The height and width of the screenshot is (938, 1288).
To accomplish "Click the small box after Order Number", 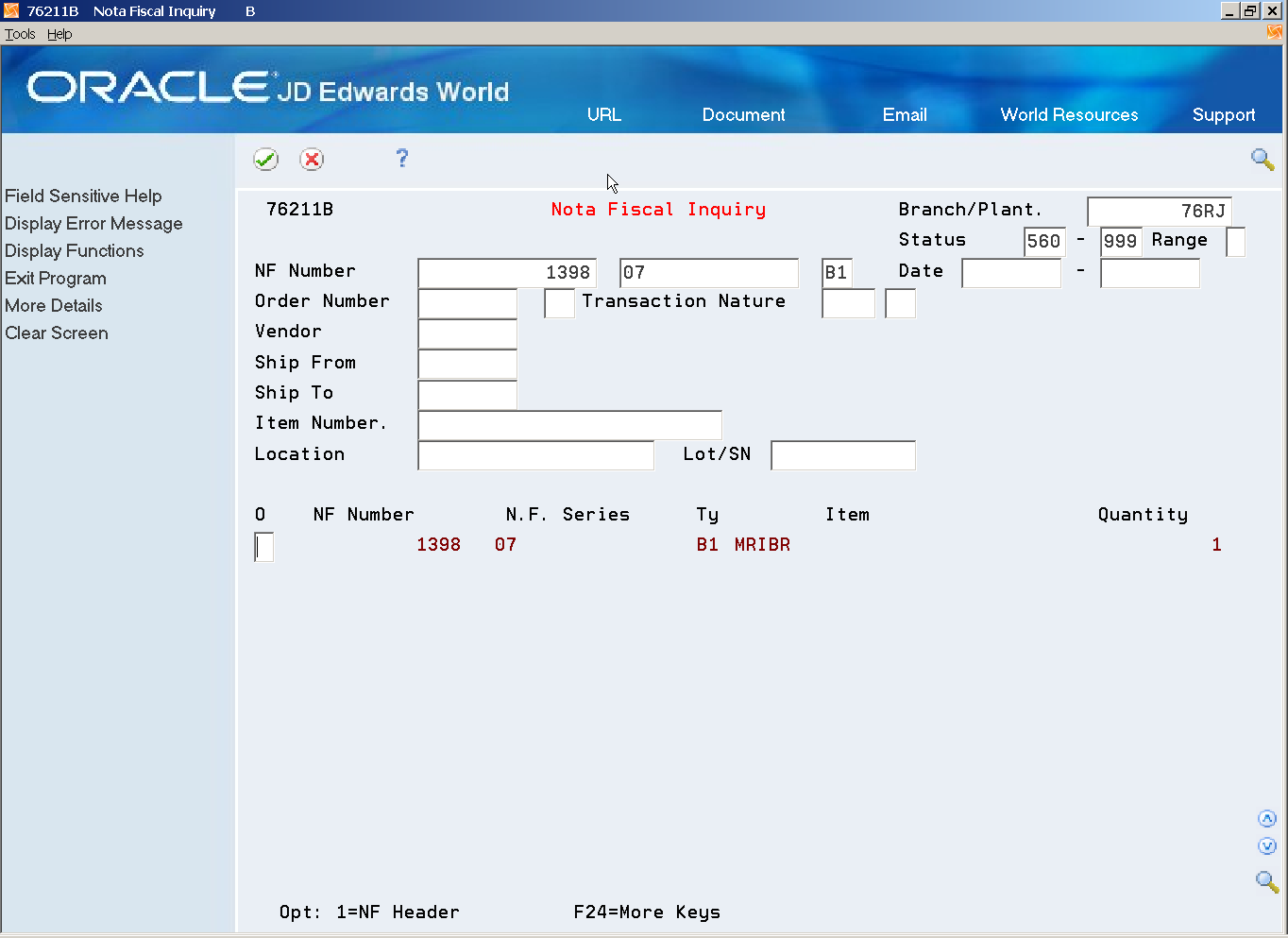I will point(559,303).
